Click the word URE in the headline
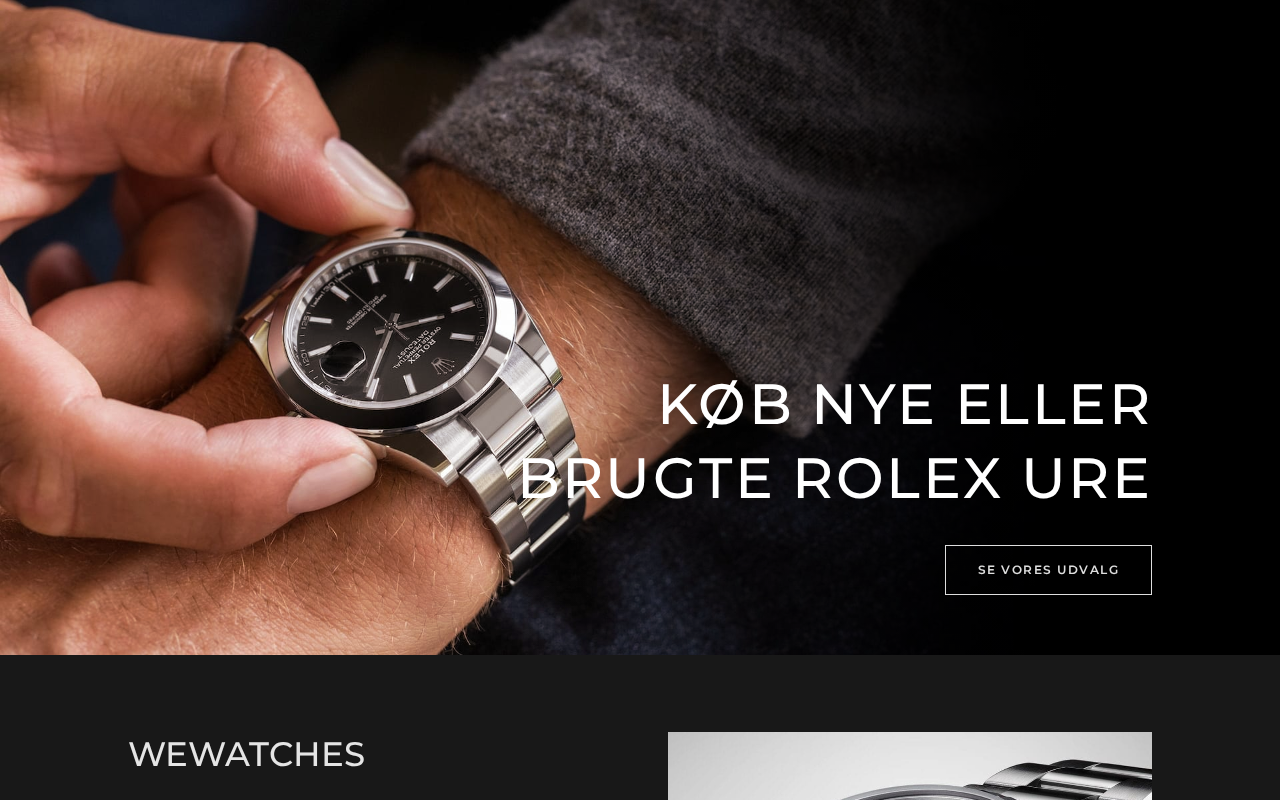This screenshot has height=800, width=1280. (1087, 479)
